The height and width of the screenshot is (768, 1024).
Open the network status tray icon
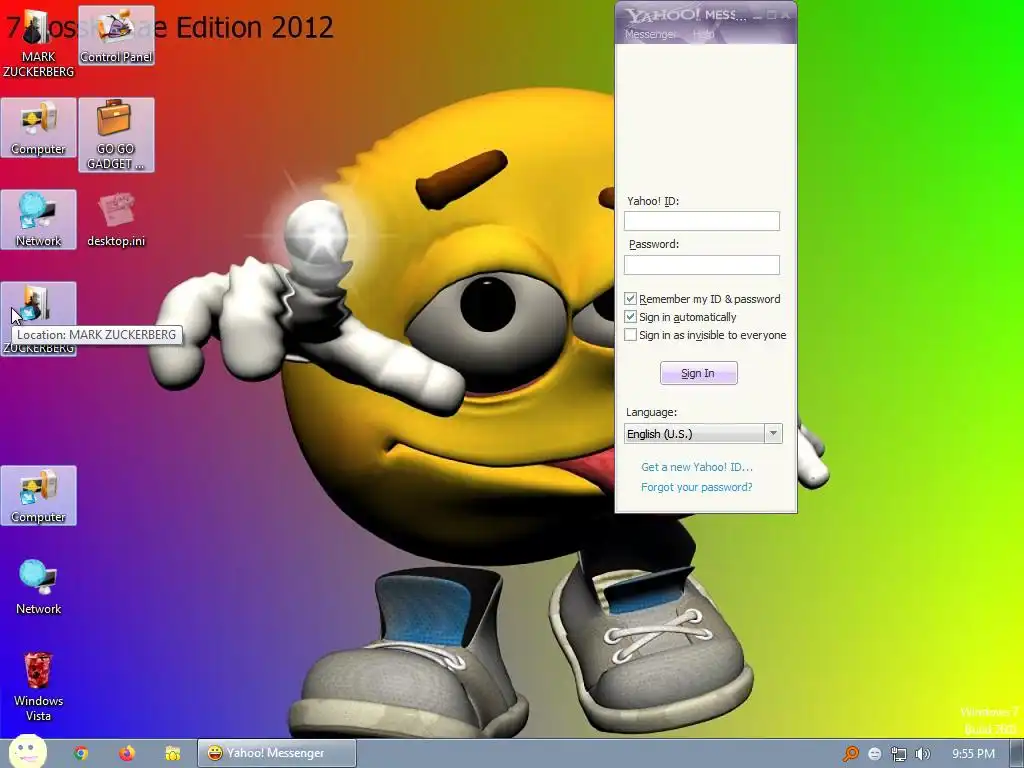click(x=899, y=754)
